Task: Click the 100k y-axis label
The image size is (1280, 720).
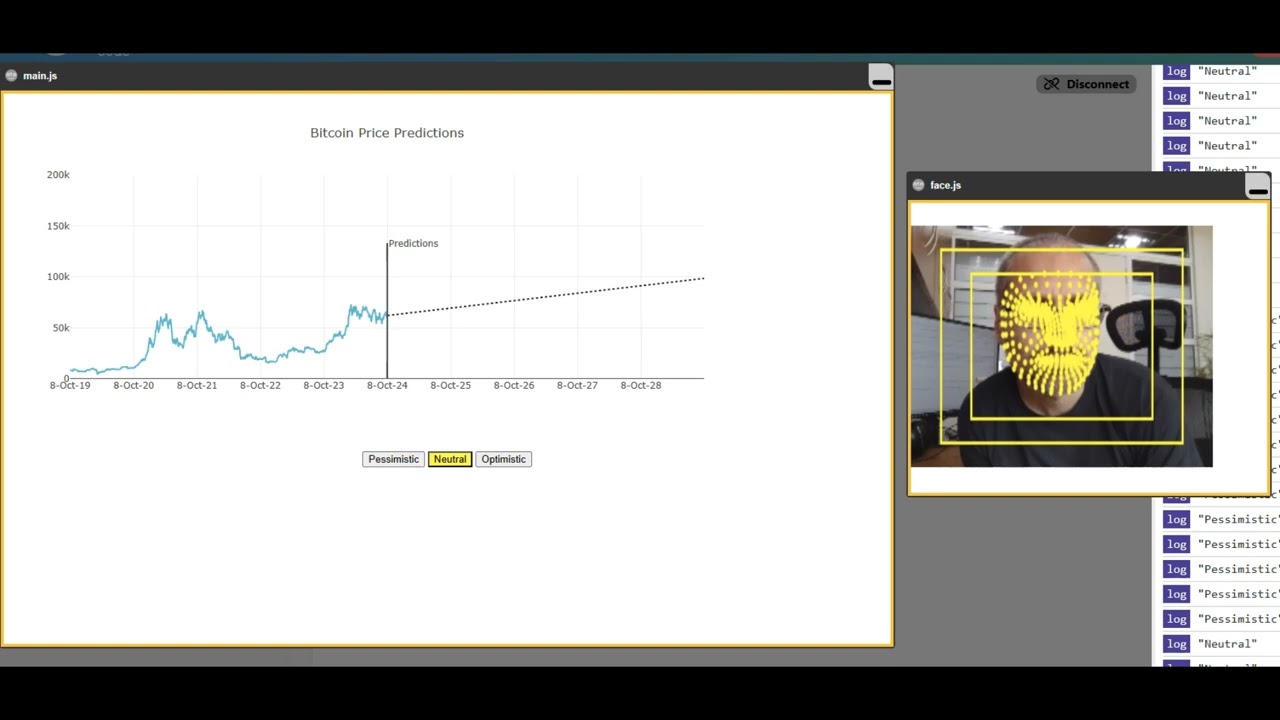Action: (x=58, y=277)
